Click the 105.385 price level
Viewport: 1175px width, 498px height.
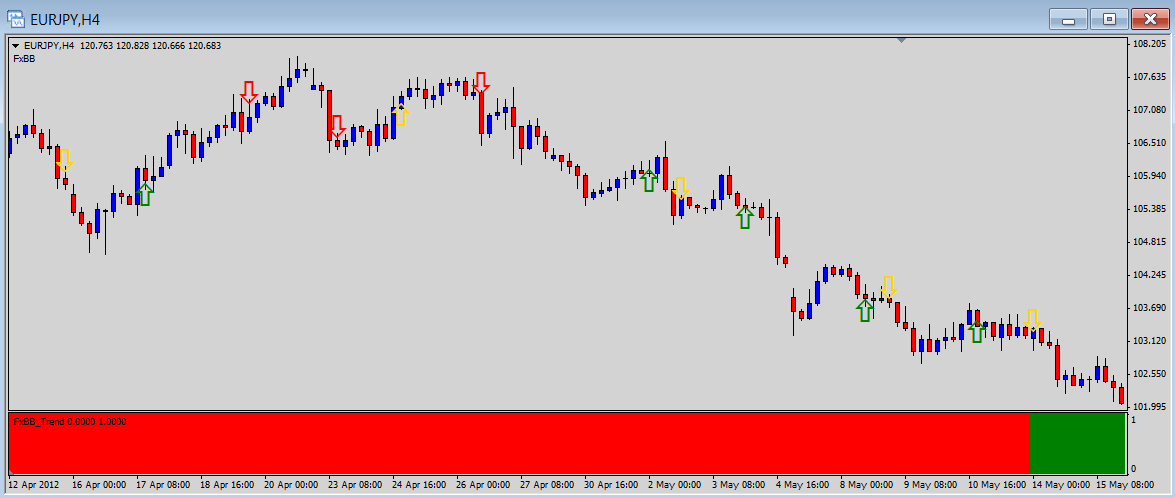(1149, 208)
